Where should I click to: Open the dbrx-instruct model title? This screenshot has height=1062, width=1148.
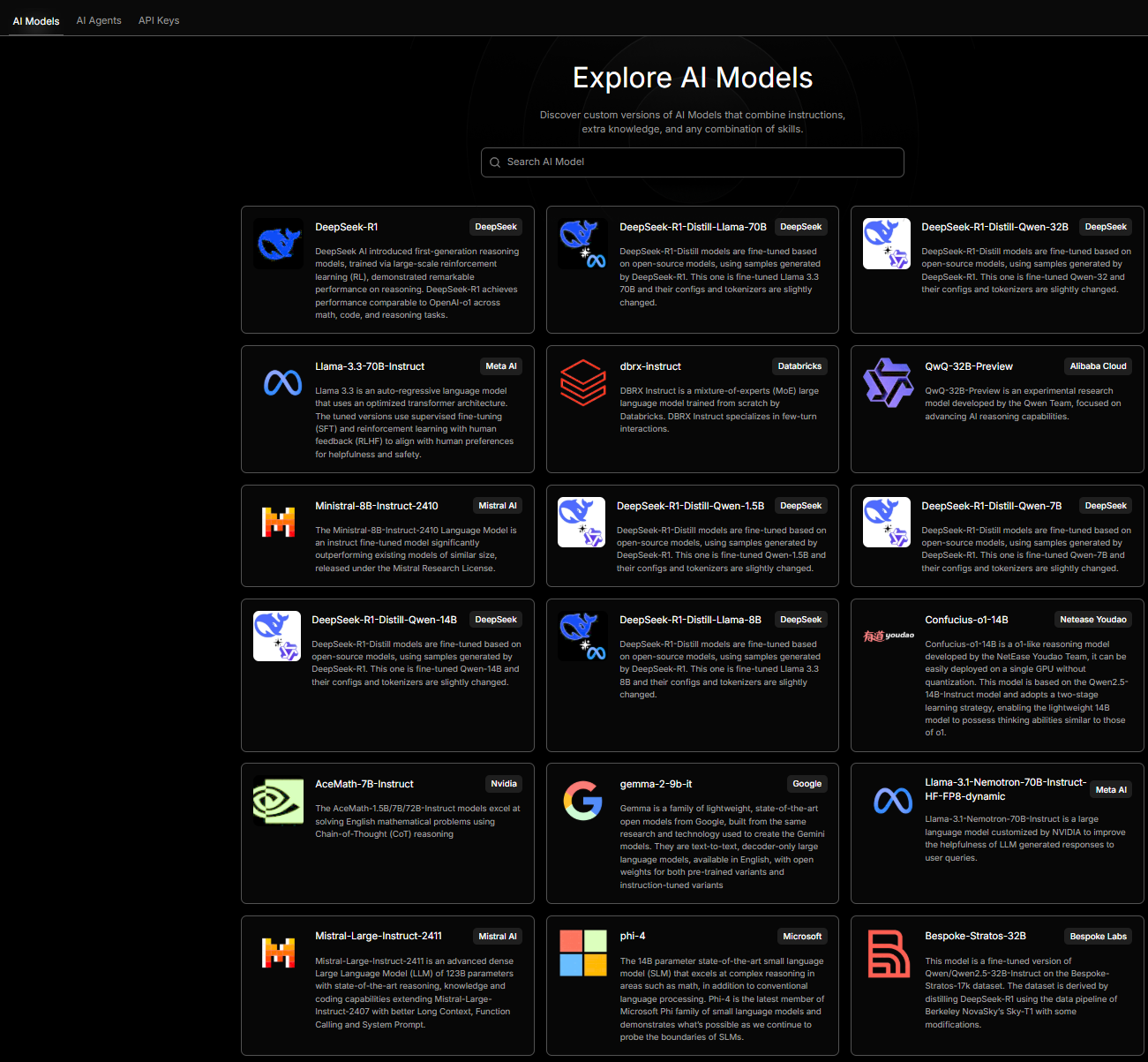coord(650,366)
